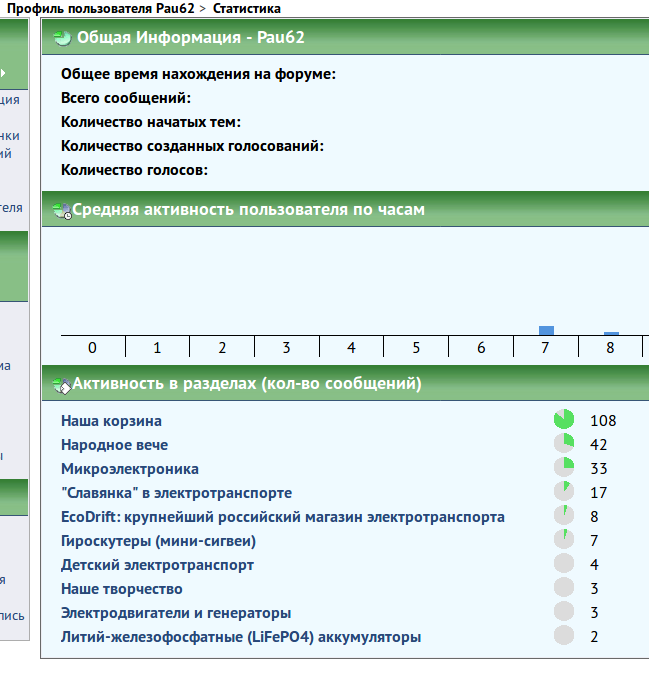The image size is (649, 673).
Task: Open Электродвигатели и генераторы section
Action: (x=176, y=613)
